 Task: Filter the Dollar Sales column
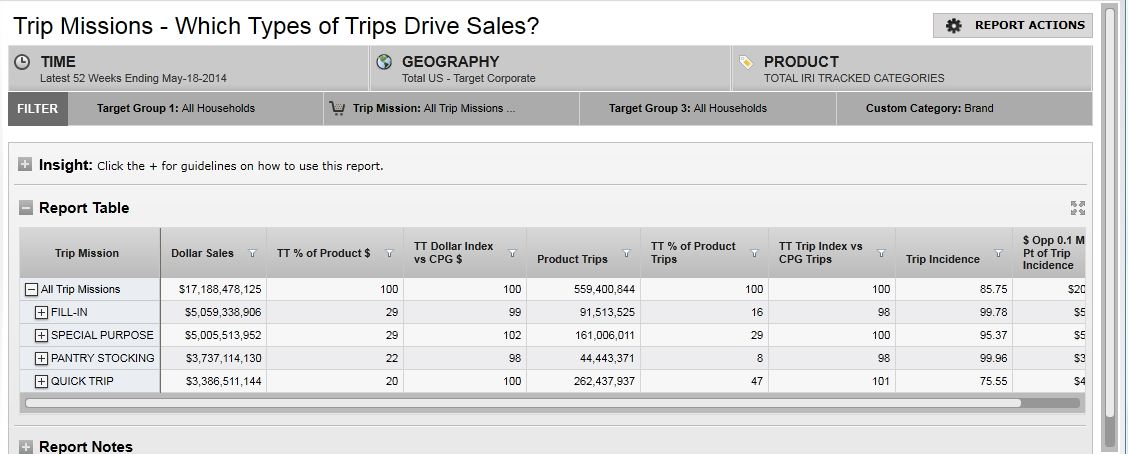click(252, 254)
